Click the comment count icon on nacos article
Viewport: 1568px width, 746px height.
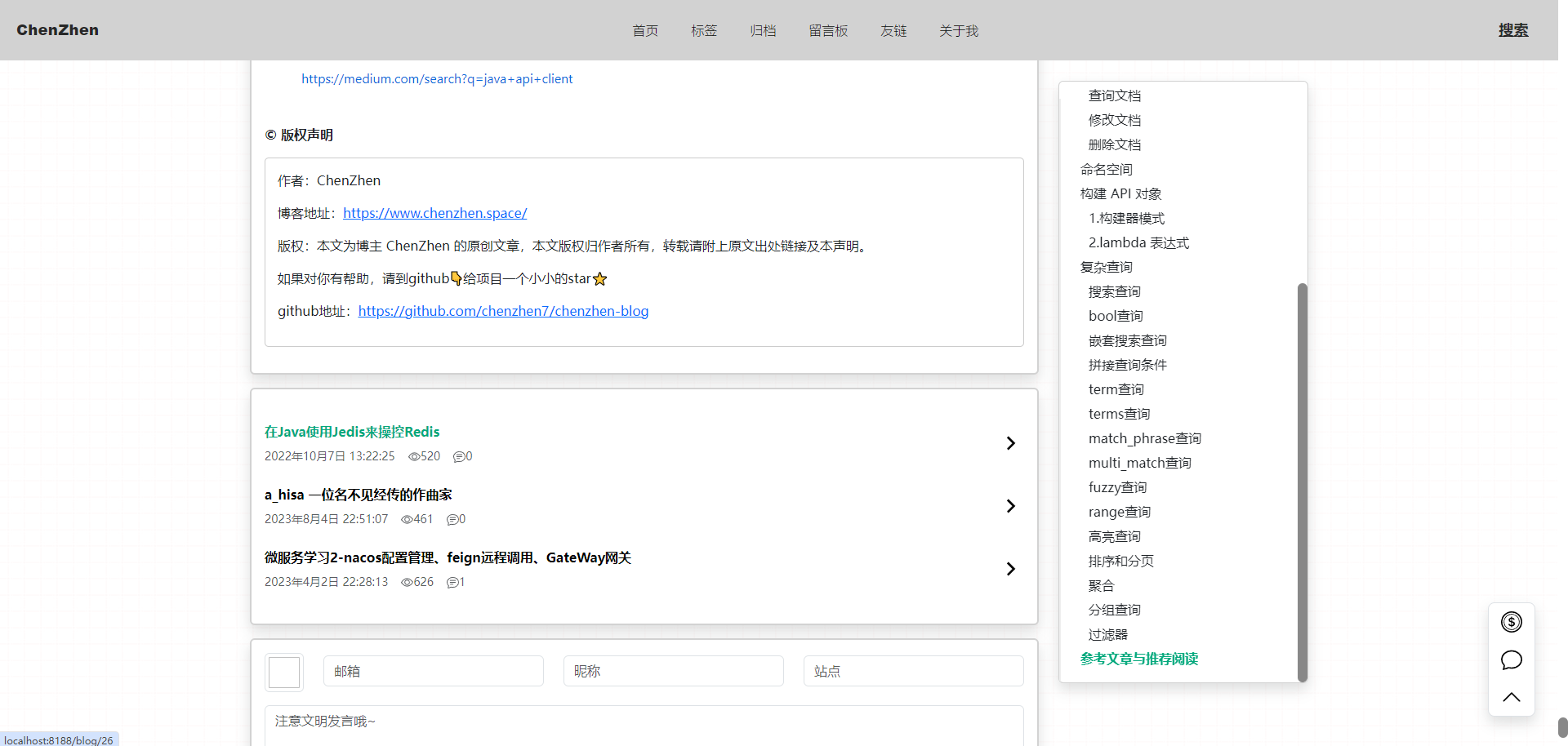[451, 582]
